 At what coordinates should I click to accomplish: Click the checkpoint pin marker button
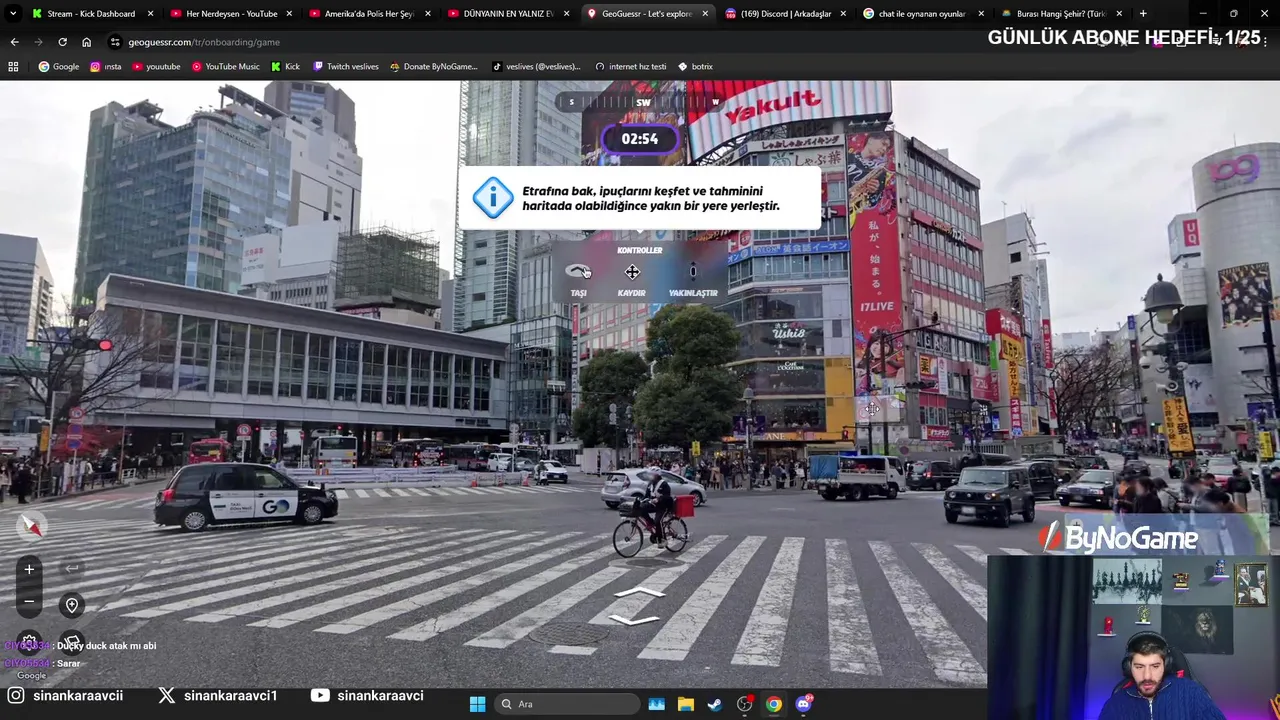[72, 605]
